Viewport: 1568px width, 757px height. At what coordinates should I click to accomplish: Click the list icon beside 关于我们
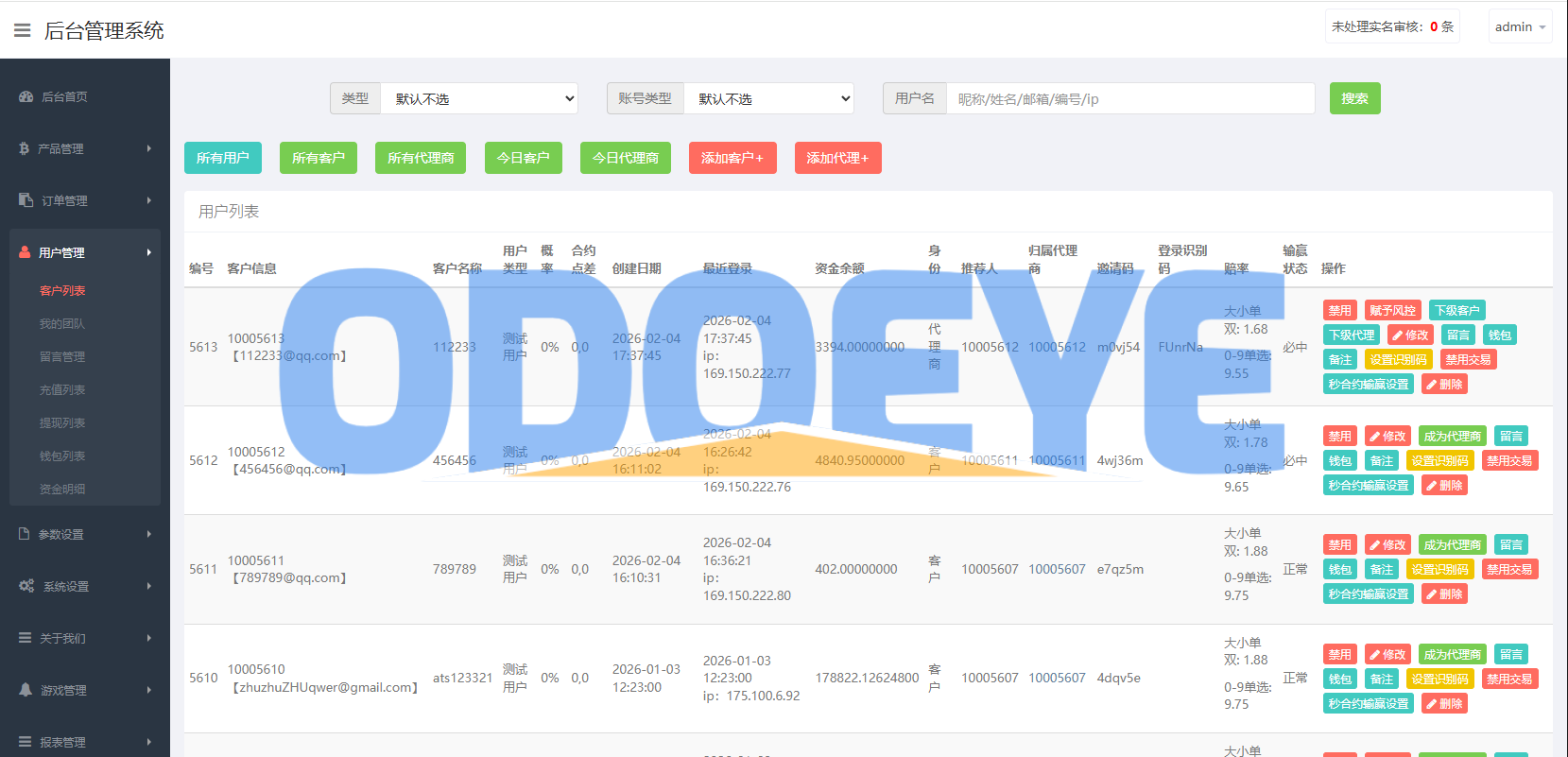point(26,638)
